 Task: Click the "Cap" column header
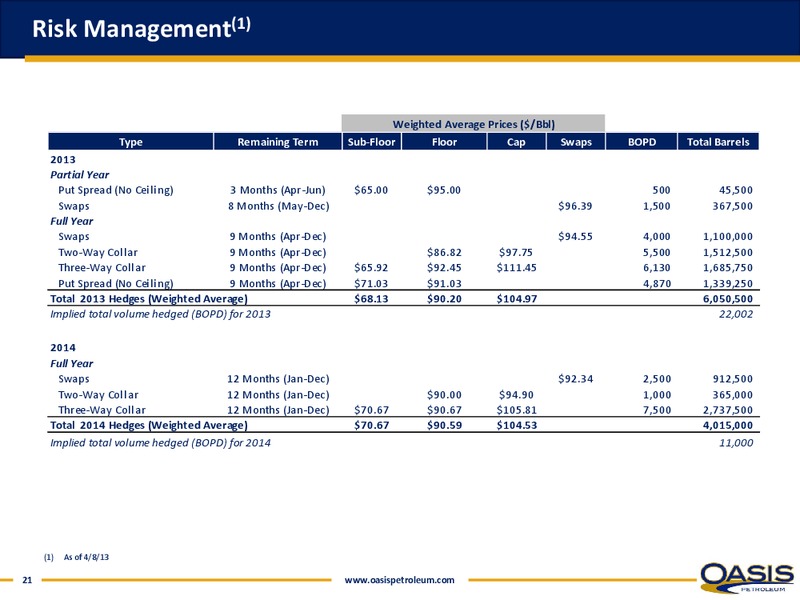[516, 142]
